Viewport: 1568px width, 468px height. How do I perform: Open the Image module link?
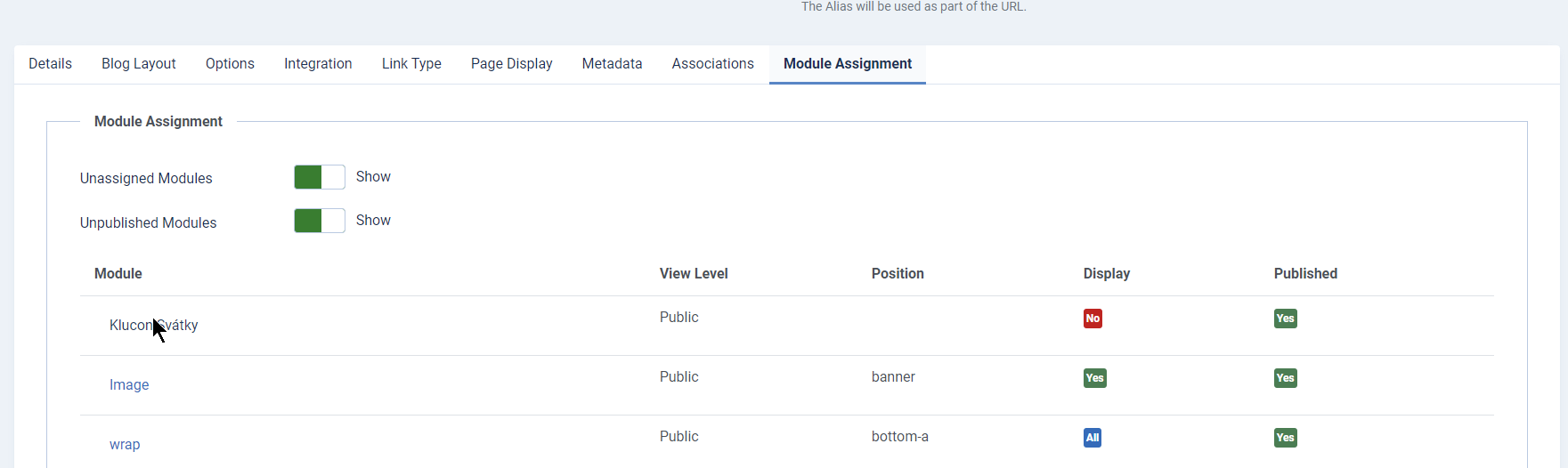pos(129,385)
